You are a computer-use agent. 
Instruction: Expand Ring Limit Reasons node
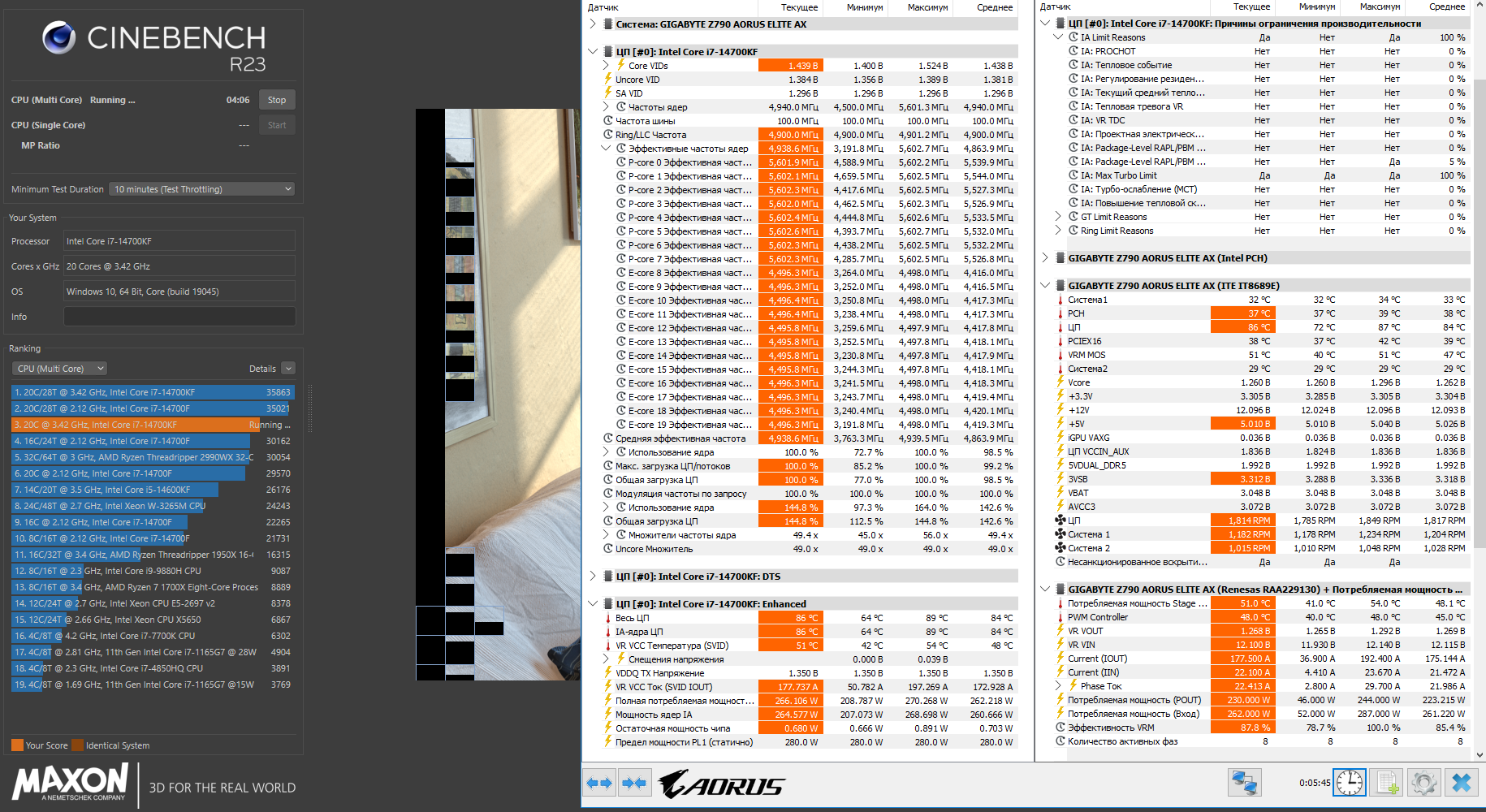click(1058, 231)
